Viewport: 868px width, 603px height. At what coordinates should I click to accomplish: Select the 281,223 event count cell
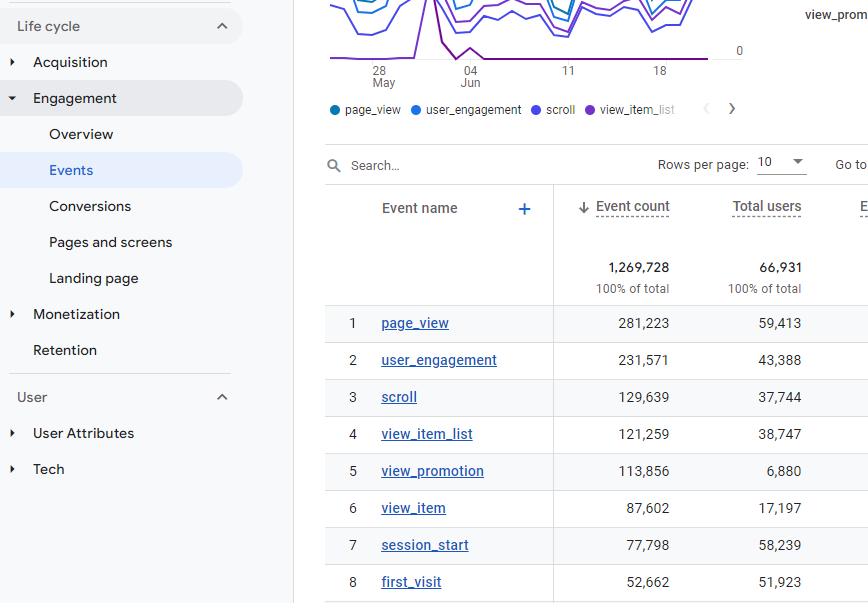tap(644, 323)
